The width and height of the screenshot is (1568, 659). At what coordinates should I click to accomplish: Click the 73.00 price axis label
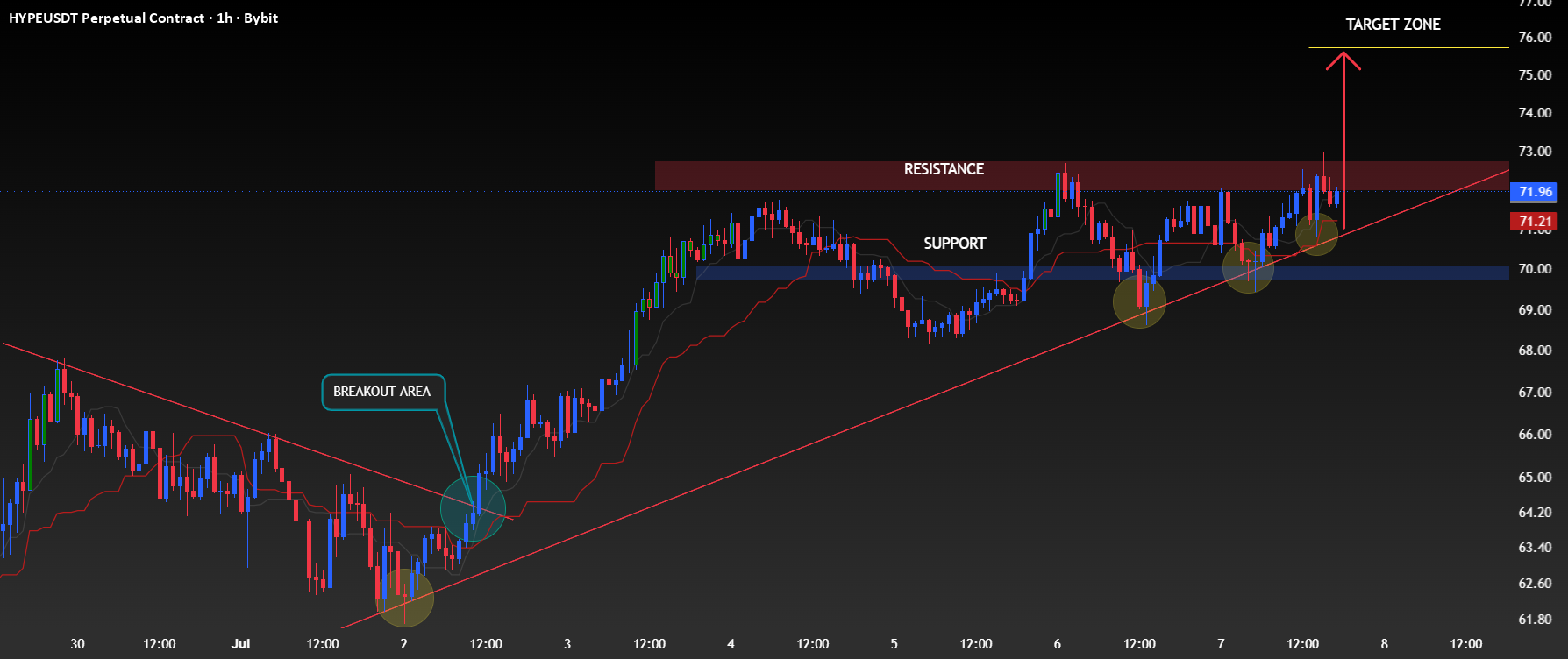(1535, 152)
